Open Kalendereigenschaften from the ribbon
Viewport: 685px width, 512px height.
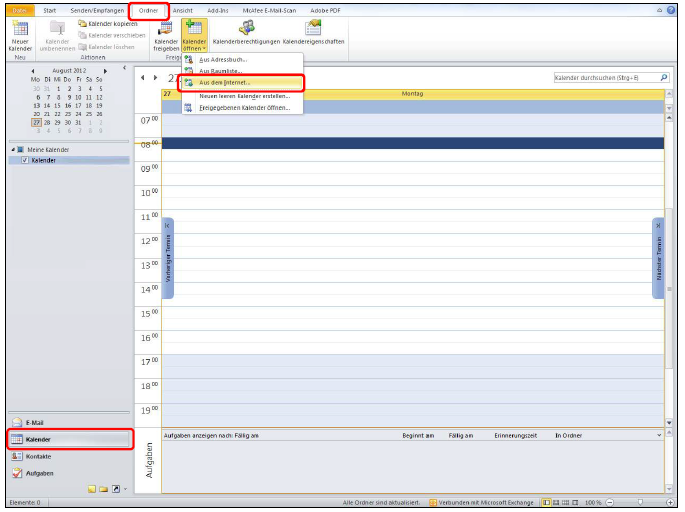pyautogui.click(x=313, y=33)
